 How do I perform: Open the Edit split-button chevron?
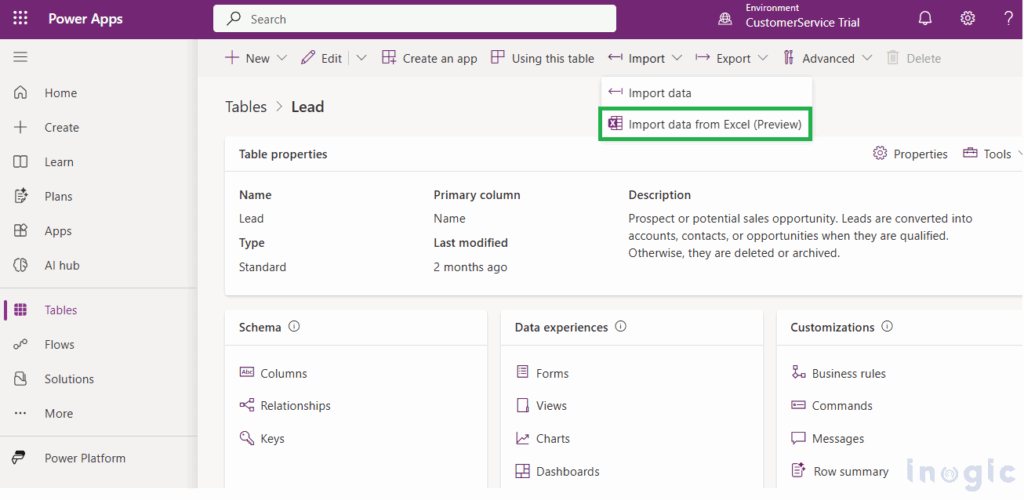pyautogui.click(x=361, y=59)
